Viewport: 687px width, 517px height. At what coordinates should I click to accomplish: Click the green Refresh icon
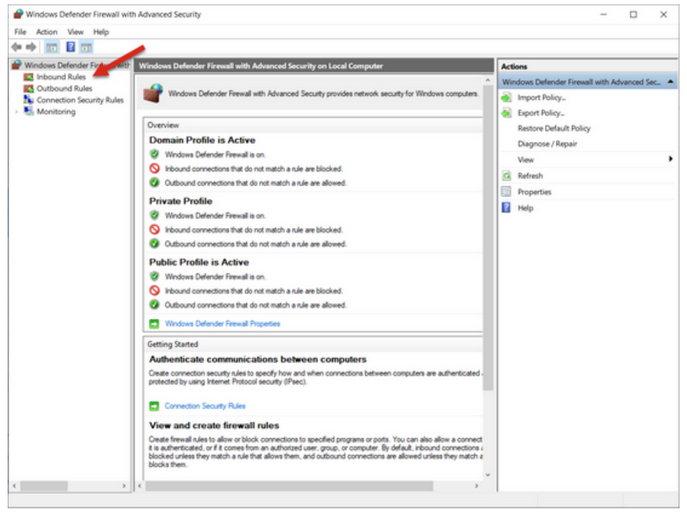coord(506,176)
